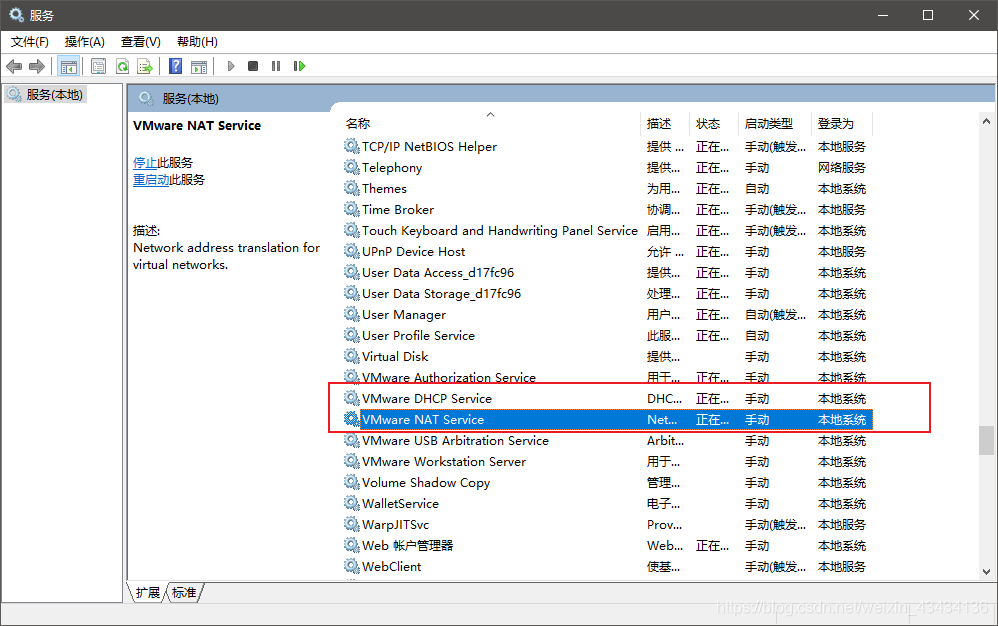Image resolution: width=998 pixels, height=626 pixels.
Task: Click the gear icon beside WalletService
Action: point(351,503)
